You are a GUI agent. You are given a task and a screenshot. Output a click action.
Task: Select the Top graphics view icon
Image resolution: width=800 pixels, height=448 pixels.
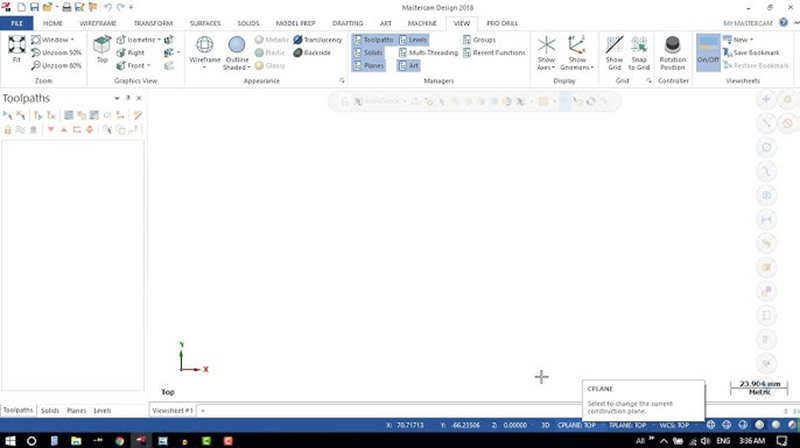(x=102, y=47)
